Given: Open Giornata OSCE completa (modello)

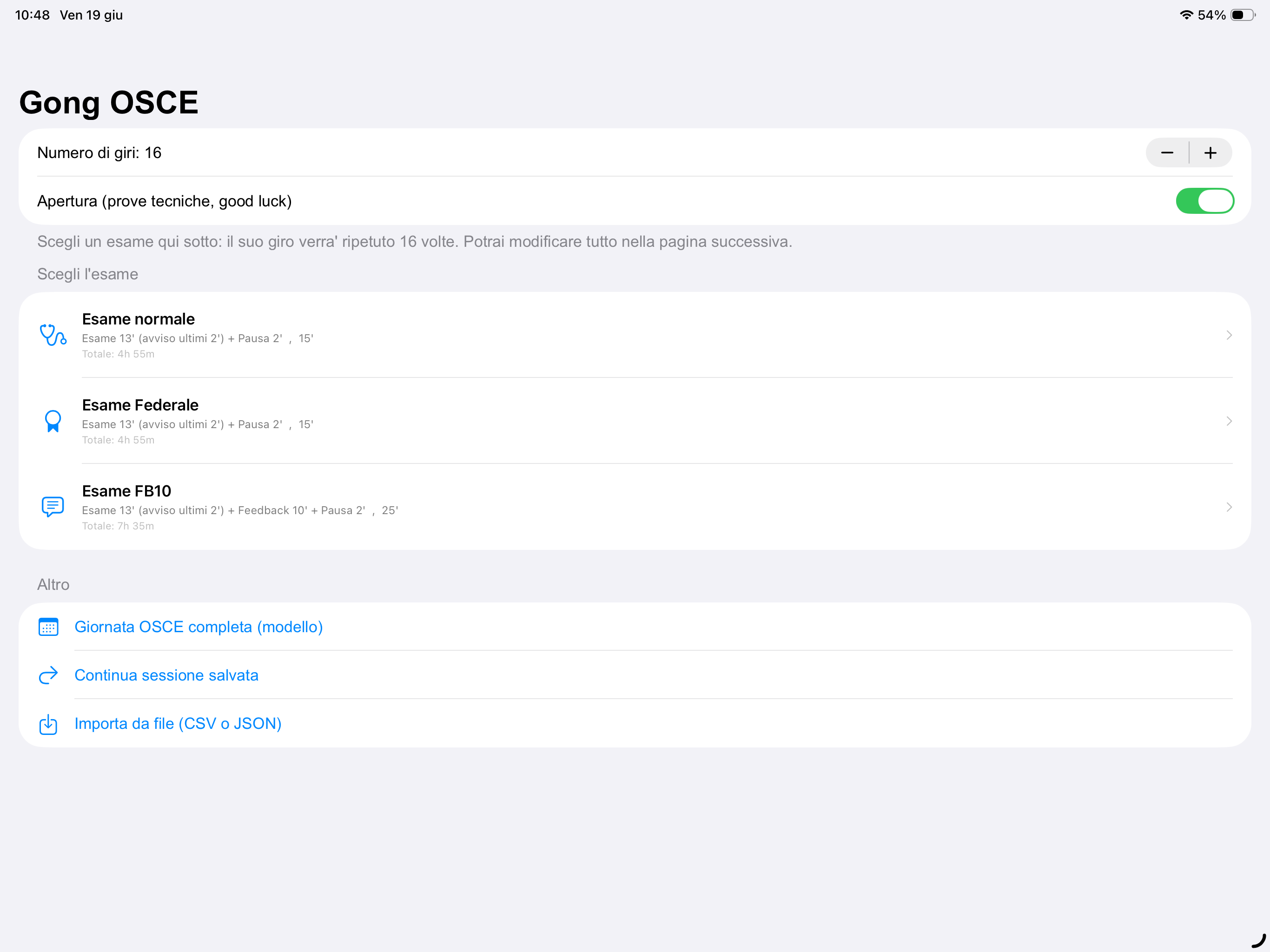Looking at the screenshot, I should click(x=198, y=627).
